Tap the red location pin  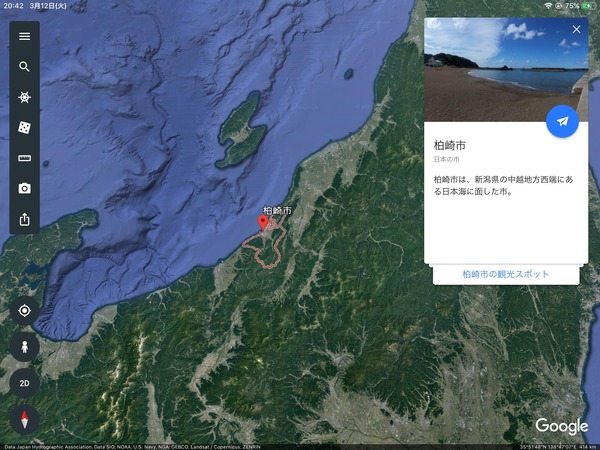point(263,222)
